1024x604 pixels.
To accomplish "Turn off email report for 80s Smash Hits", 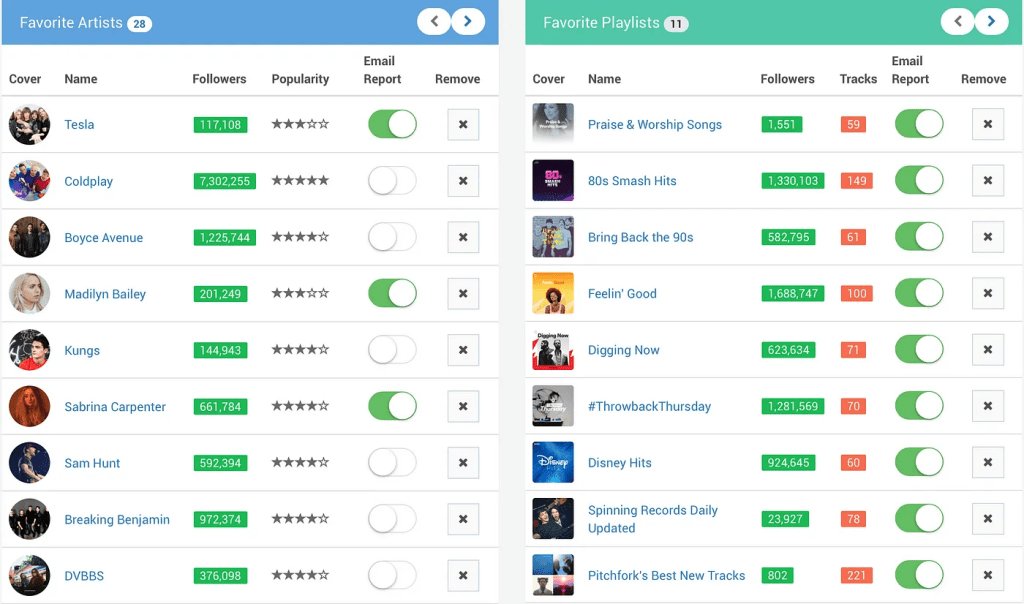I will pos(918,181).
